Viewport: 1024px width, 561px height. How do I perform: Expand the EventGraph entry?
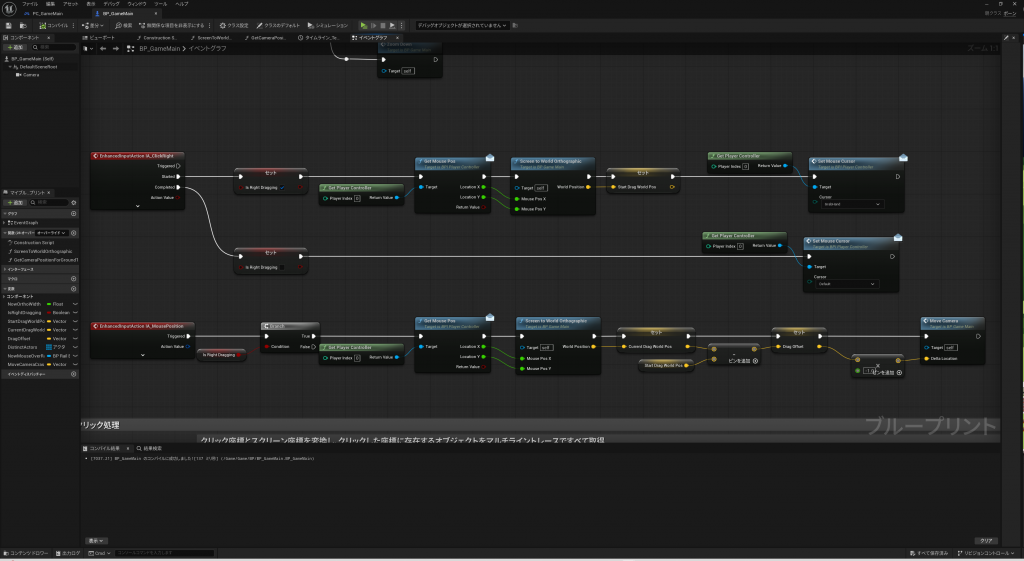coord(5,223)
